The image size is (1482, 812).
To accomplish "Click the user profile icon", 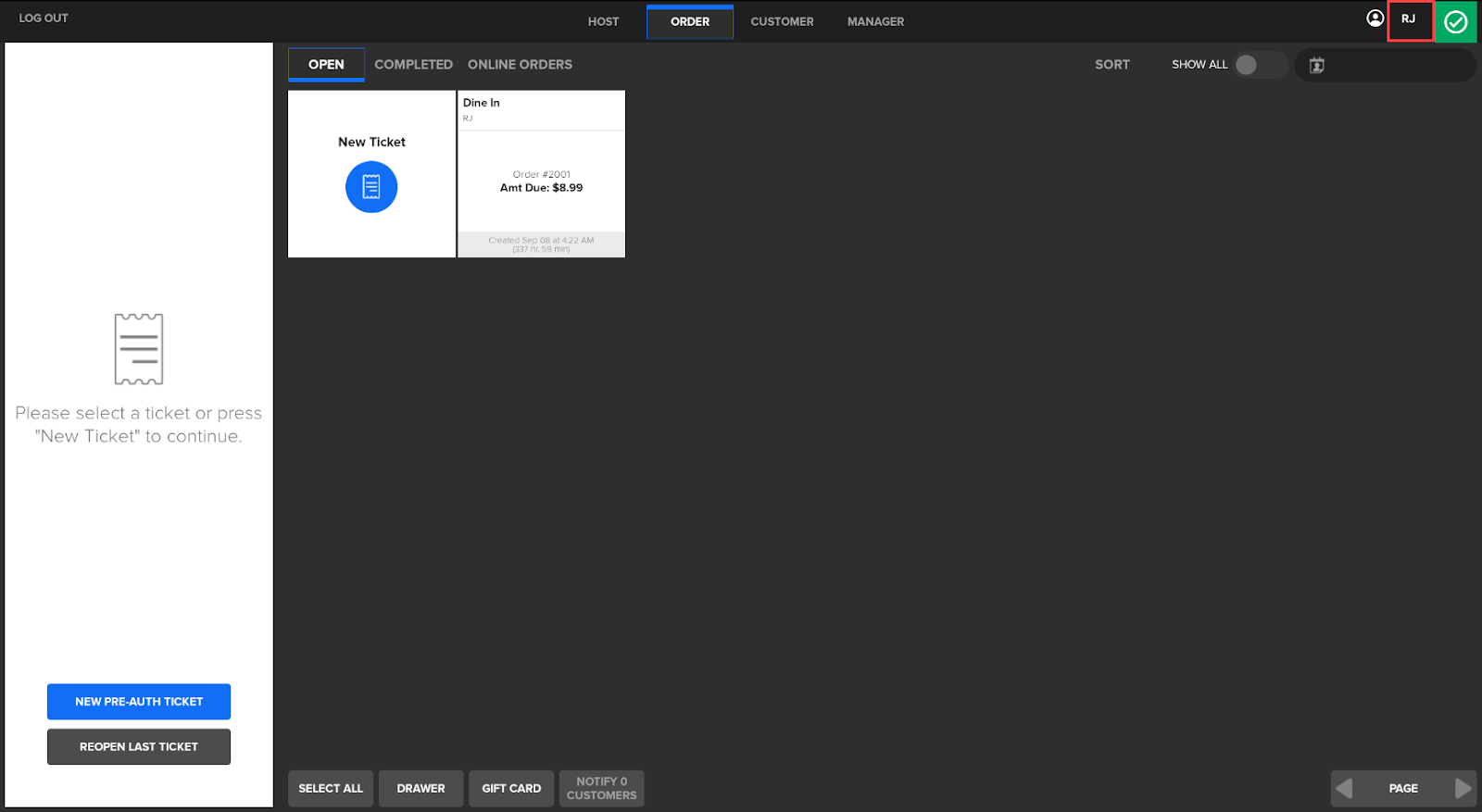I will [x=1375, y=19].
